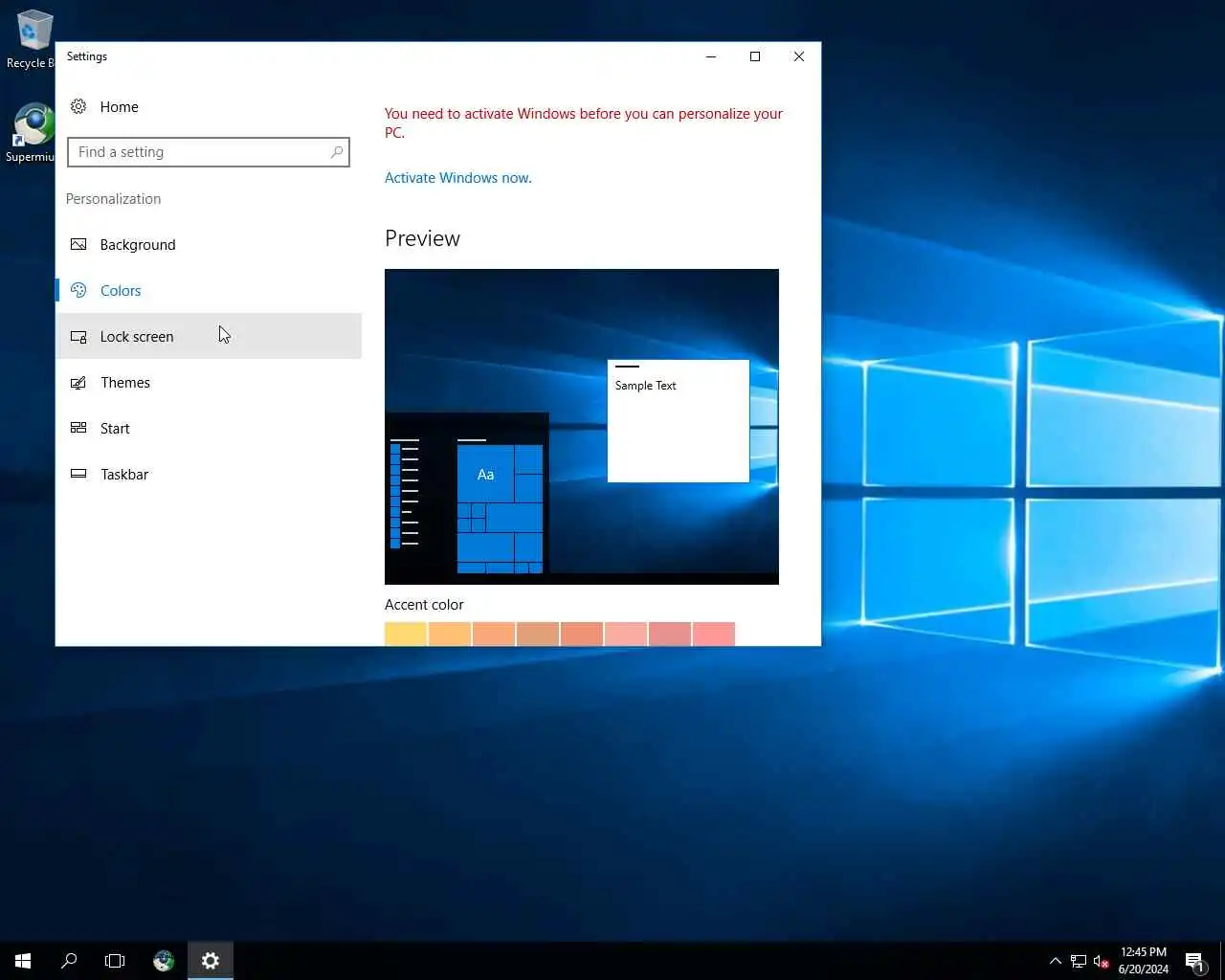Click the Home gear icon
1225x980 pixels.
(78, 106)
